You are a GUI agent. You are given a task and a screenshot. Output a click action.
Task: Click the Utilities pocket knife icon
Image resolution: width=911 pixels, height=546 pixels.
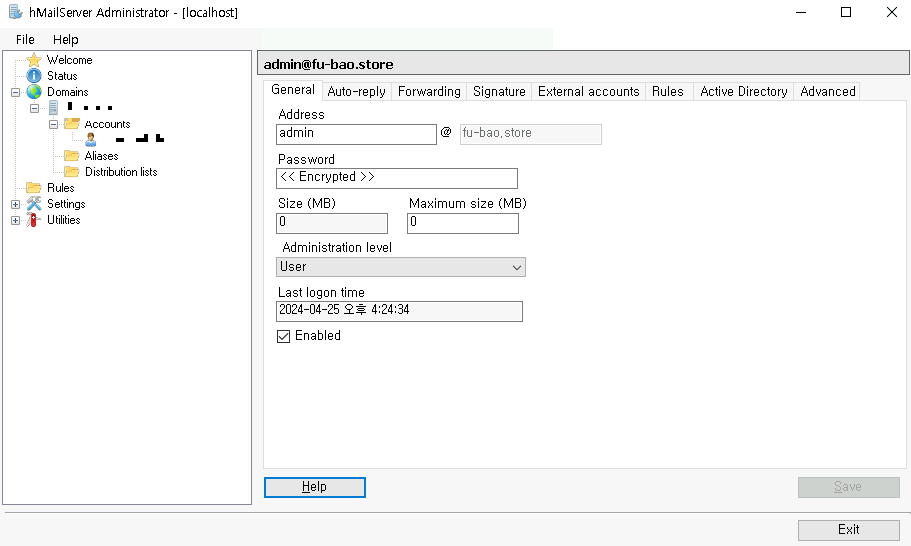click(33, 220)
